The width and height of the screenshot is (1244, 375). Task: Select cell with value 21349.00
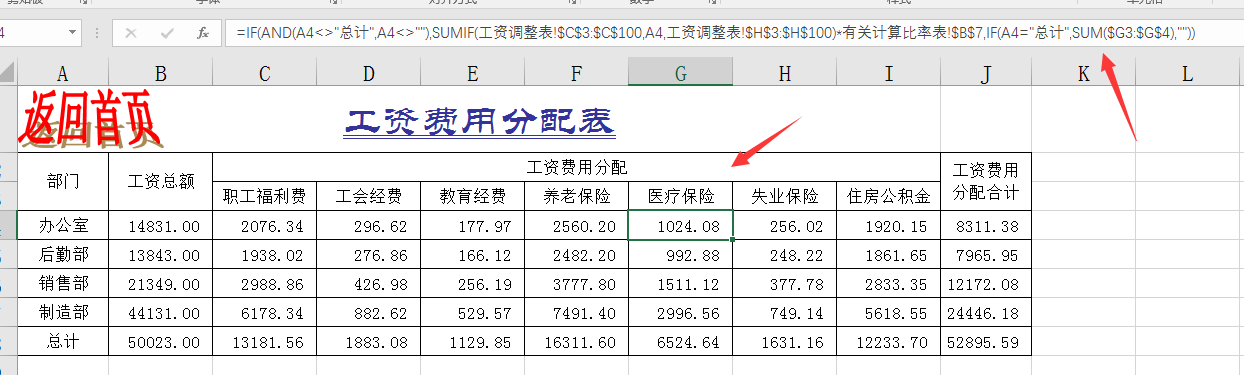pos(160,283)
